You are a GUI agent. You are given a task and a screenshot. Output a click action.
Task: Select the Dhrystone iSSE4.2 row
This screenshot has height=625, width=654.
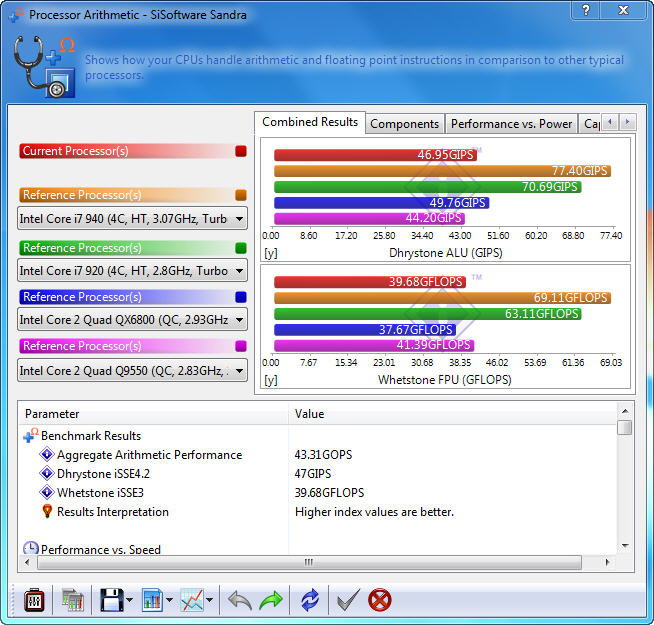[317, 474]
